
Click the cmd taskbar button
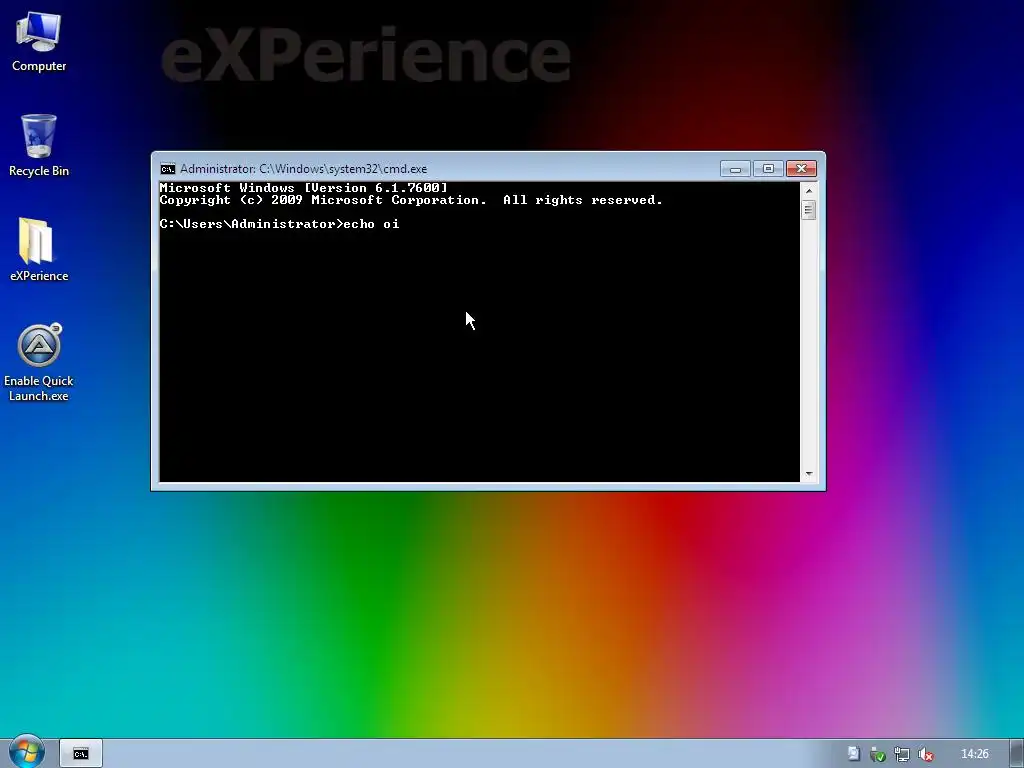click(81, 754)
